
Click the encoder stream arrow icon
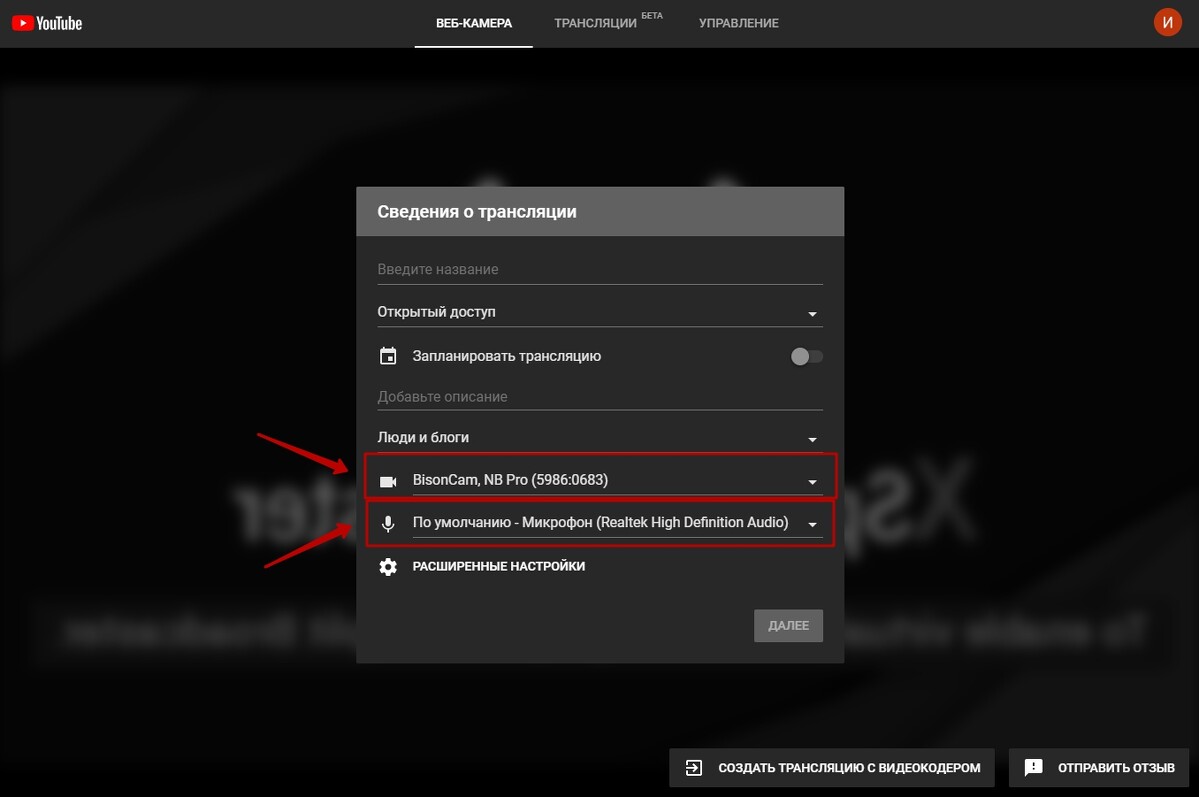694,768
